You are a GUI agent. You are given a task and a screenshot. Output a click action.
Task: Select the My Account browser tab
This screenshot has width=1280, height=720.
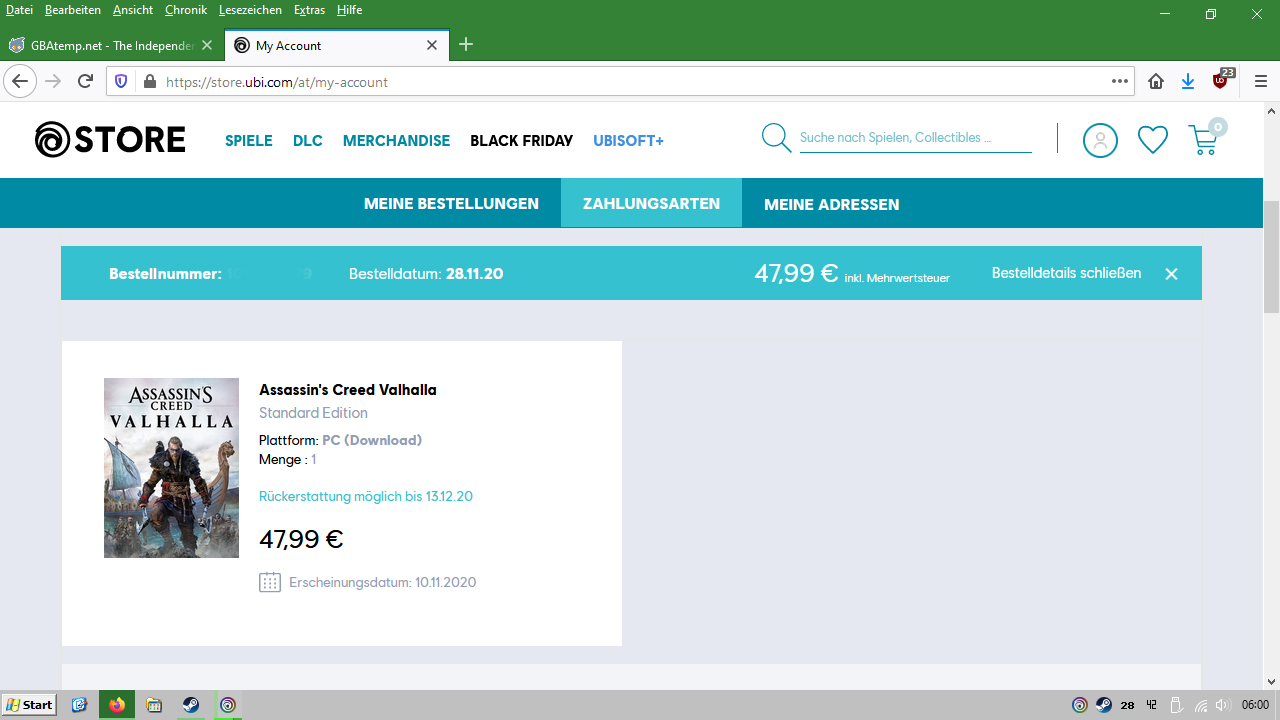336,45
